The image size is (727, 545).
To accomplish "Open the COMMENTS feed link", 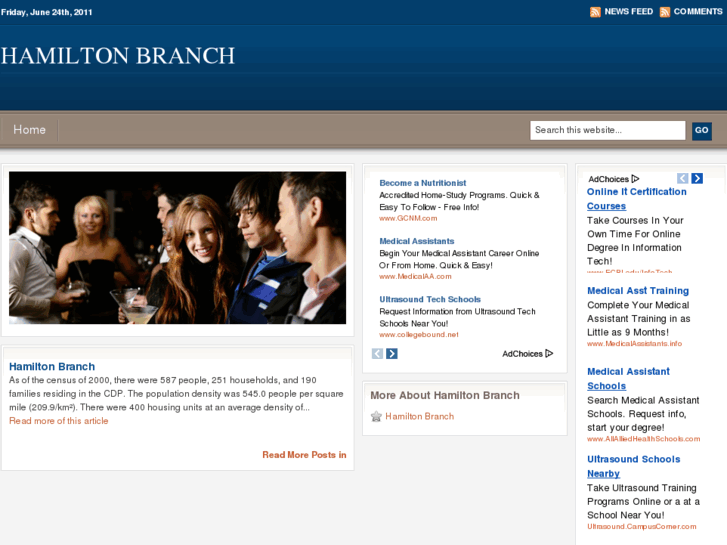I will 698,12.
